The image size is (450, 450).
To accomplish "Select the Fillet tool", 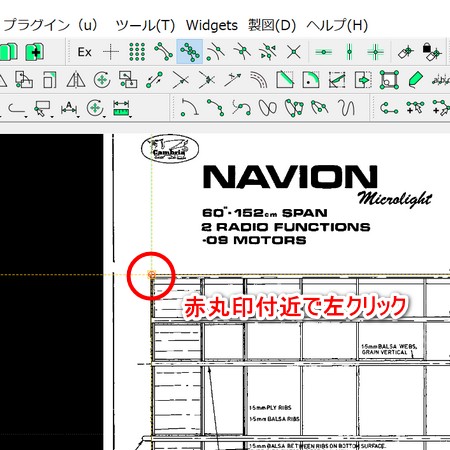I will [x=311, y=80].
